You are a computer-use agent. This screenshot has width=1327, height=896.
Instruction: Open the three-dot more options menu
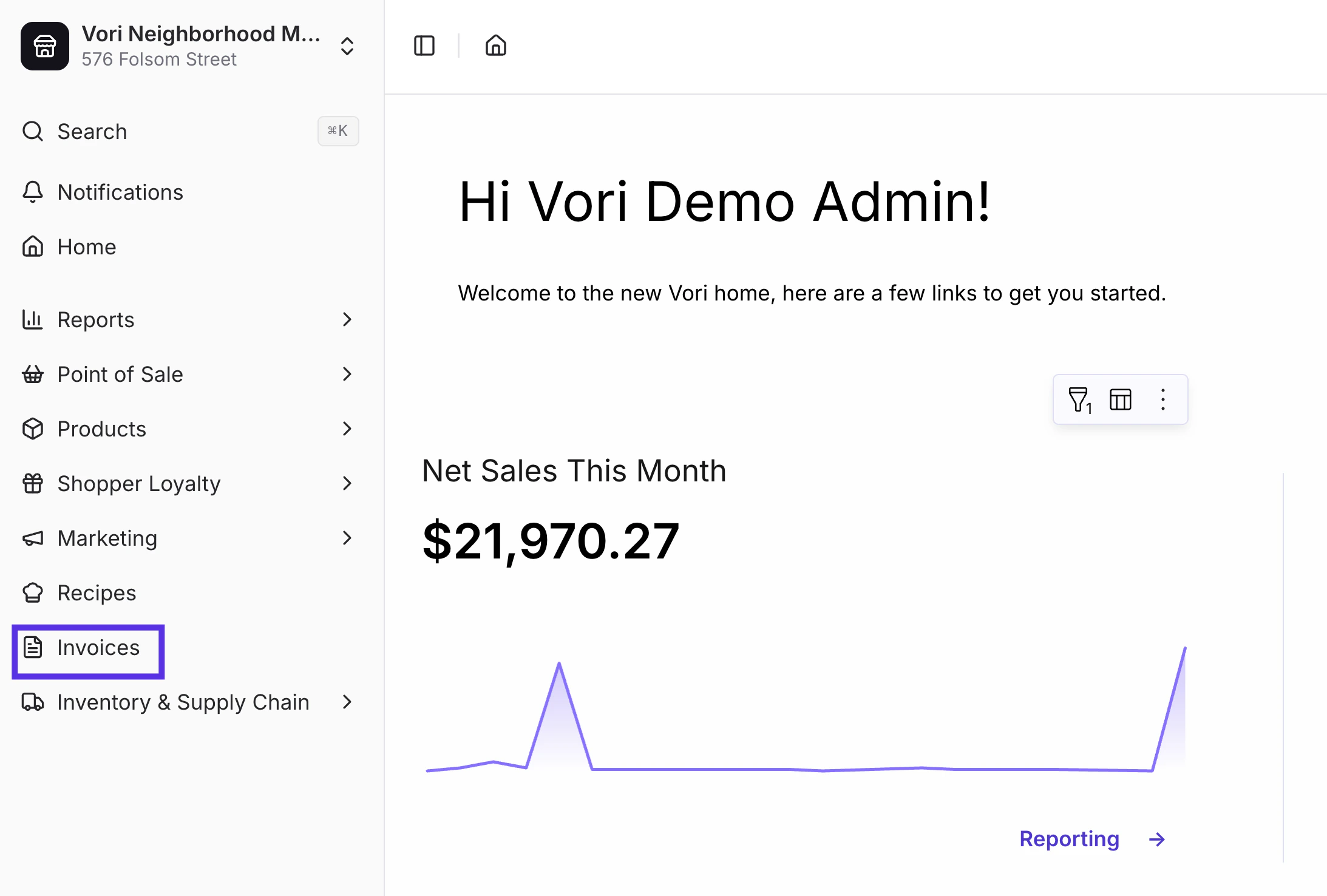click(1162, 399)
